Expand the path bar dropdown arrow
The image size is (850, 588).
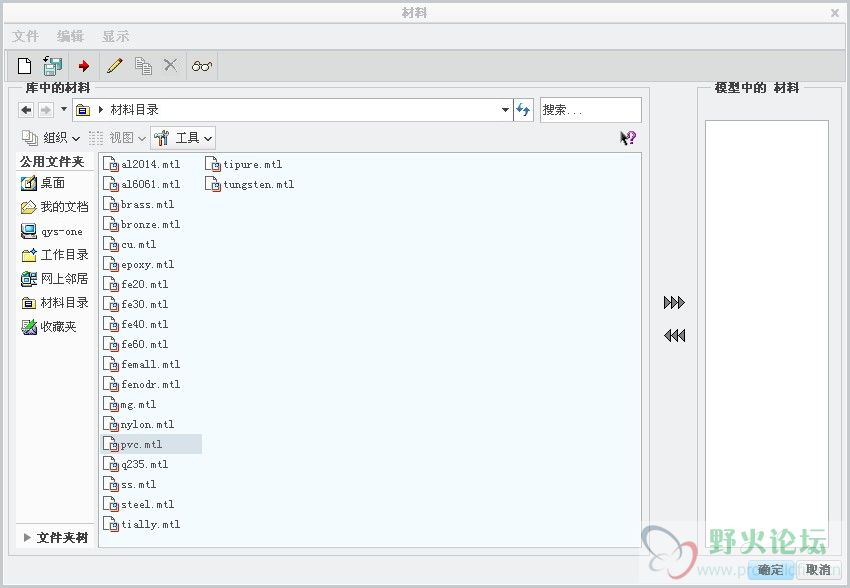(x=505, y=110)
